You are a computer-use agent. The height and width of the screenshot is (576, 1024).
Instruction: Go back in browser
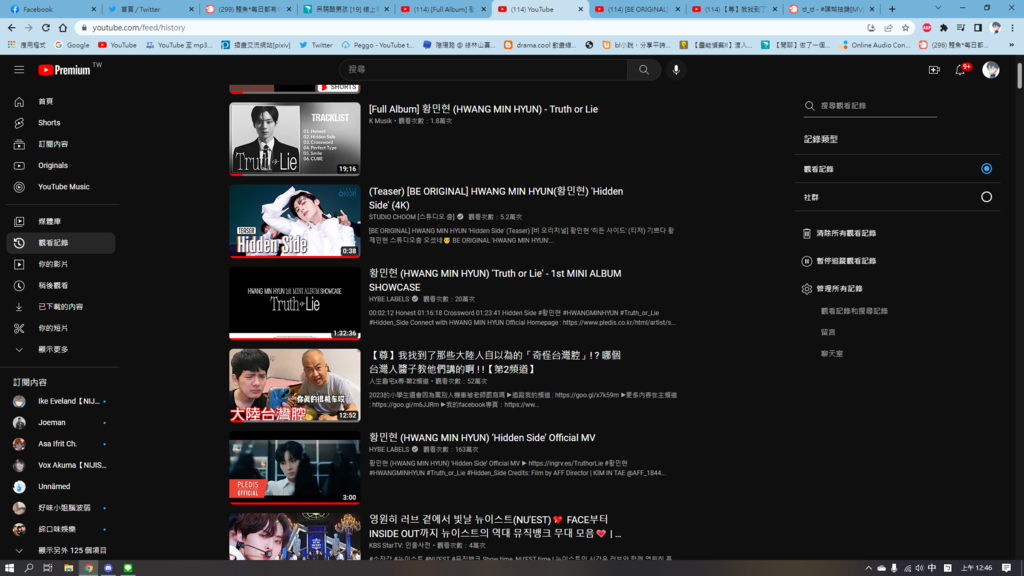coord(12,28)
